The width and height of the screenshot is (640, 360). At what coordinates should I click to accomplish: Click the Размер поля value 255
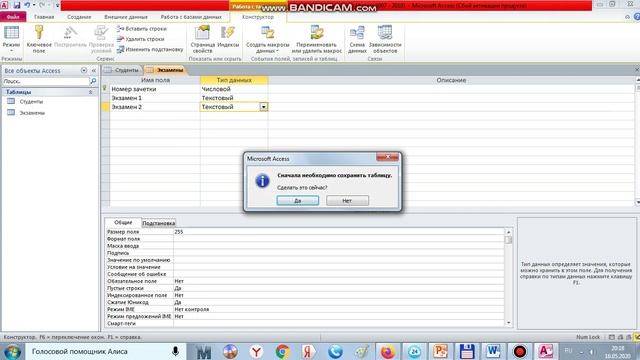339,231
